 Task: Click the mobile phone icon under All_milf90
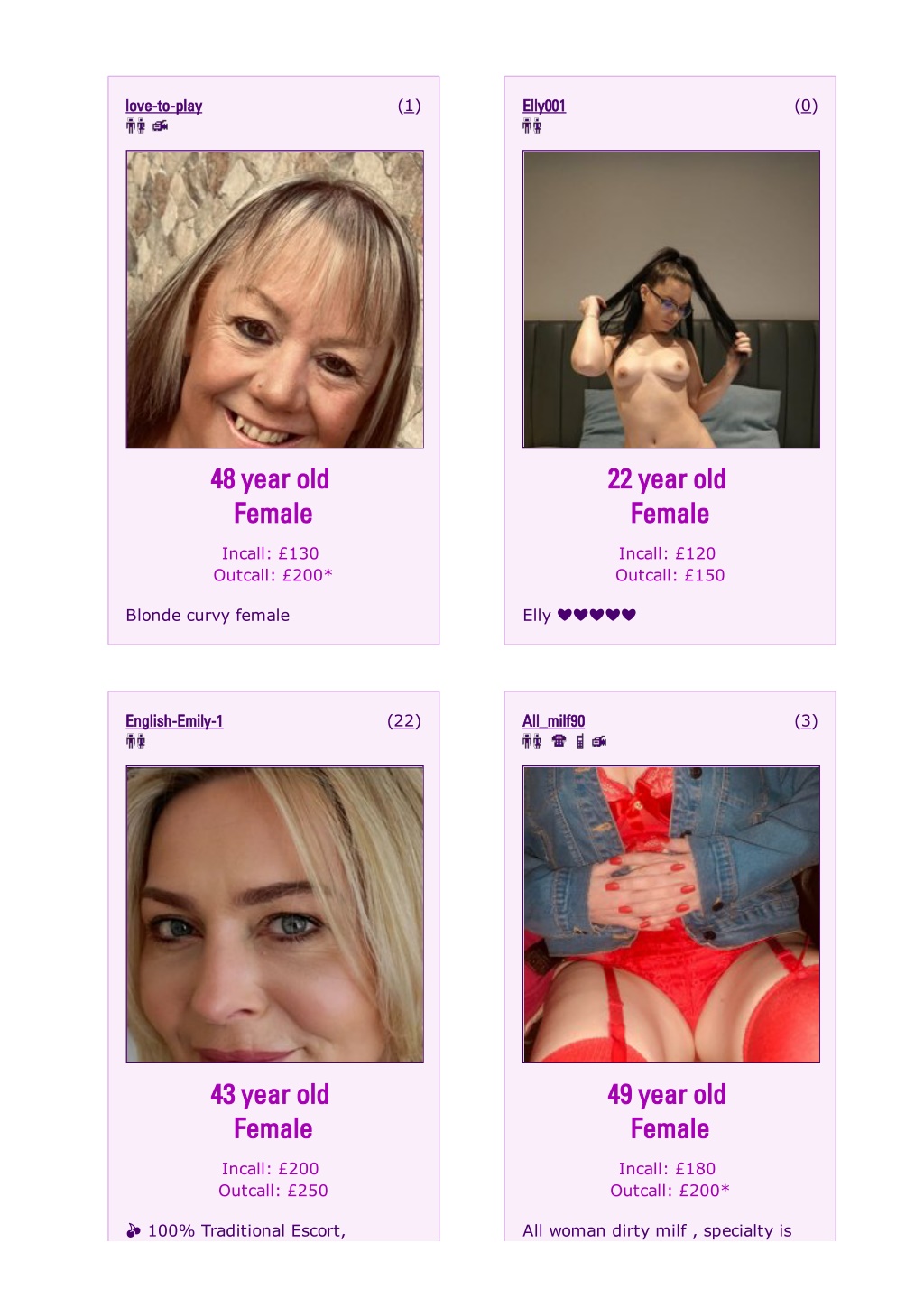click(579, 742)
